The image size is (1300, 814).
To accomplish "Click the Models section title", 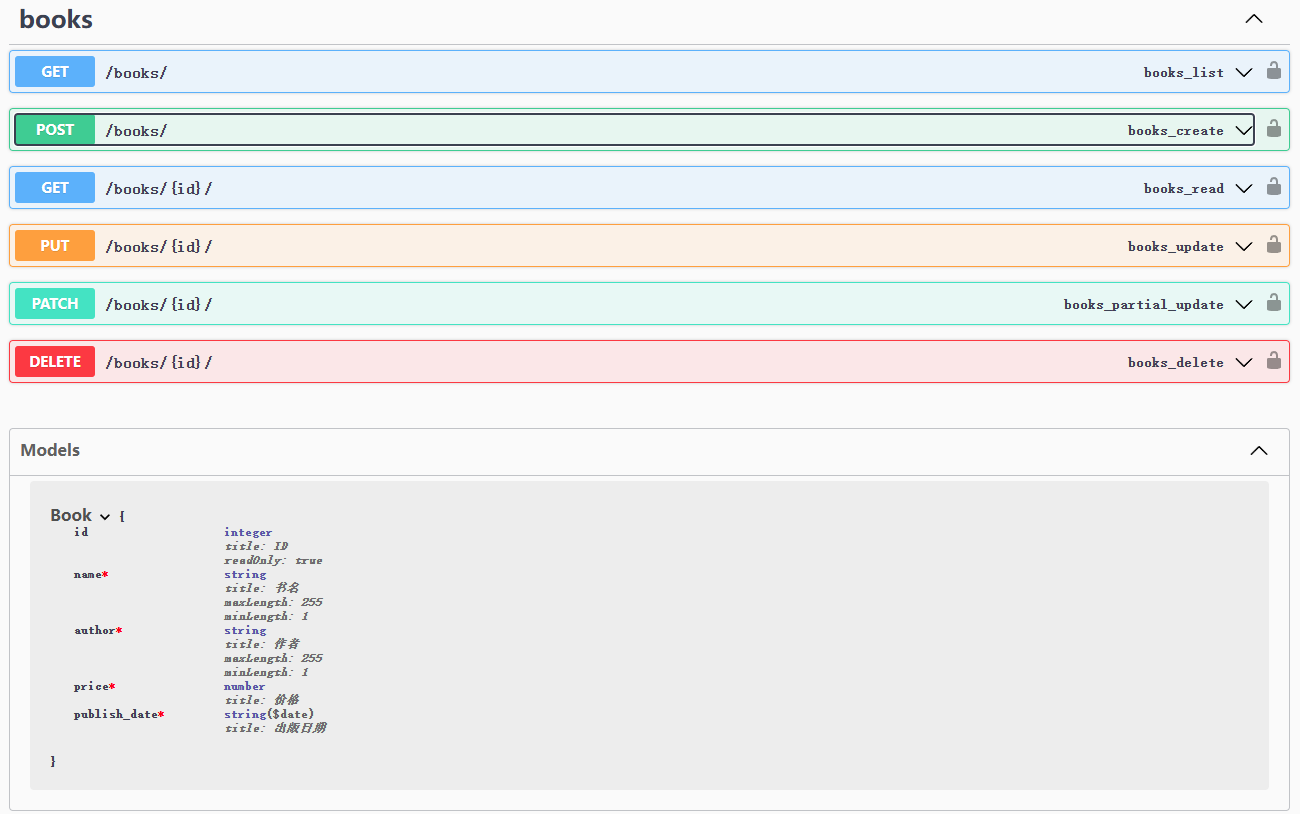I will [50, 451].
